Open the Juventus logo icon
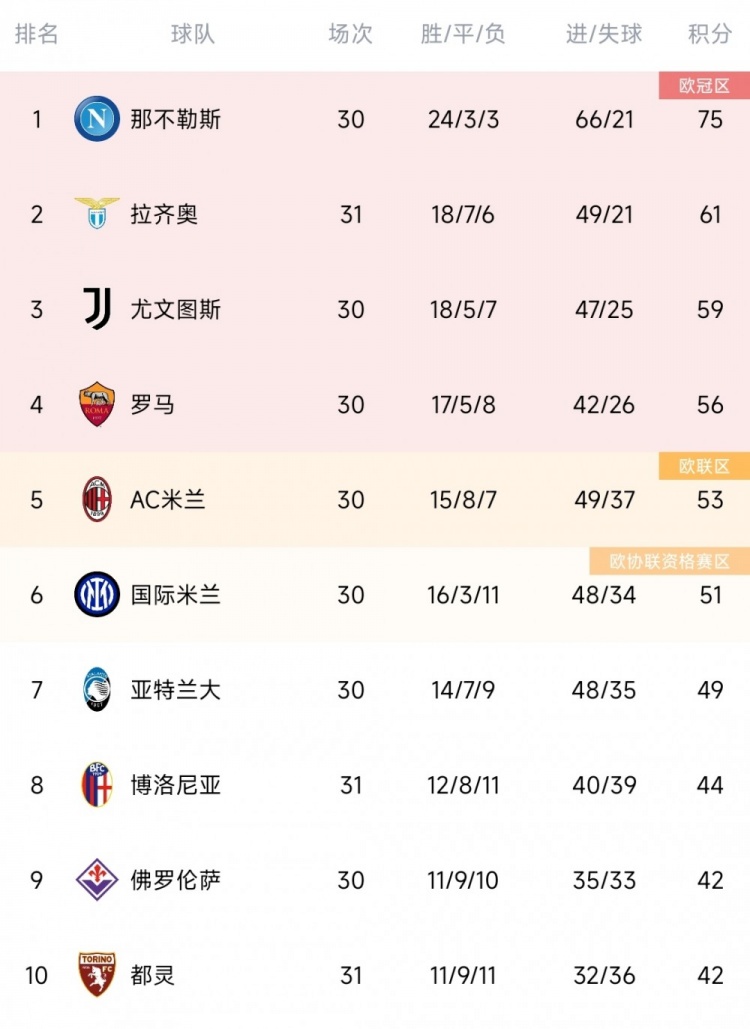750x1029 pixels. tap(97, 309)
